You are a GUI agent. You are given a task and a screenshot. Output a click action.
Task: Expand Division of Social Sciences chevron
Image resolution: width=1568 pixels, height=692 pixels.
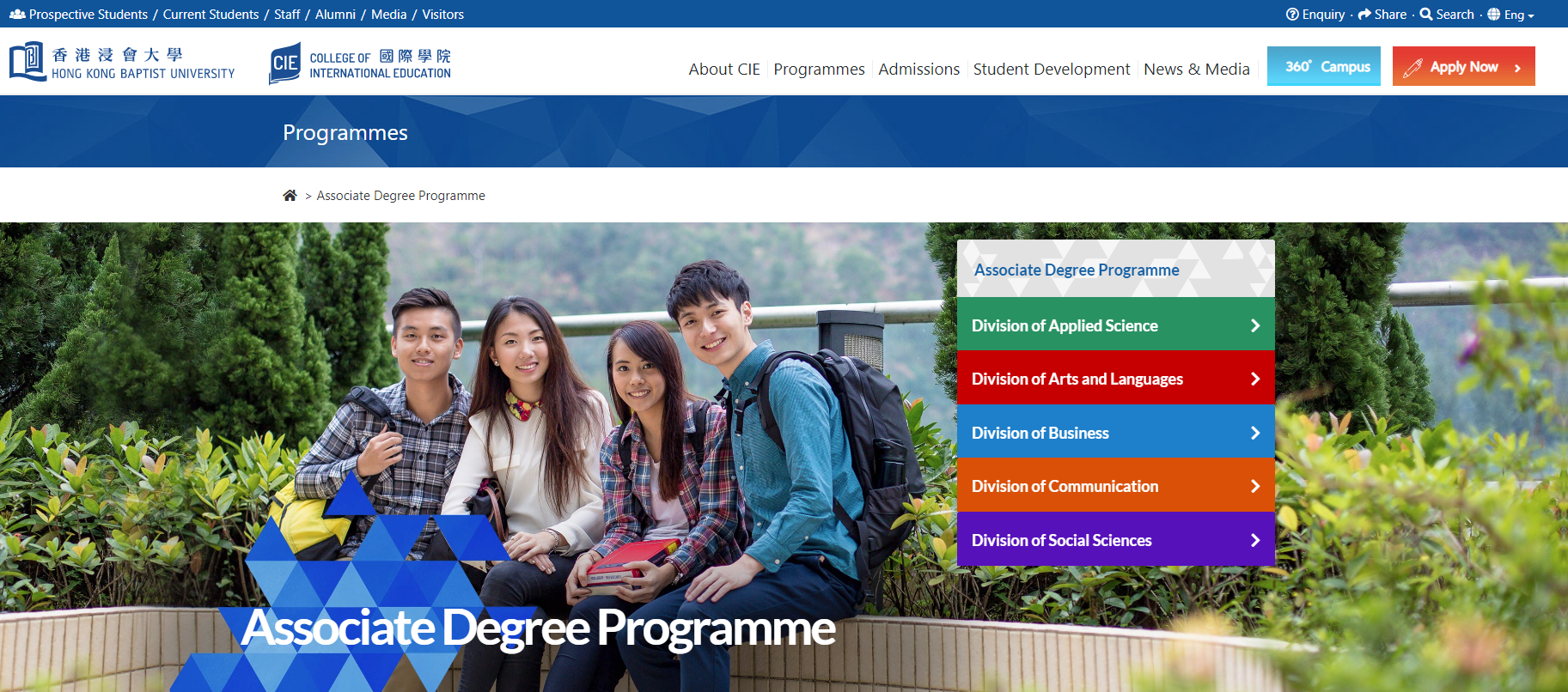point(1255,540)
